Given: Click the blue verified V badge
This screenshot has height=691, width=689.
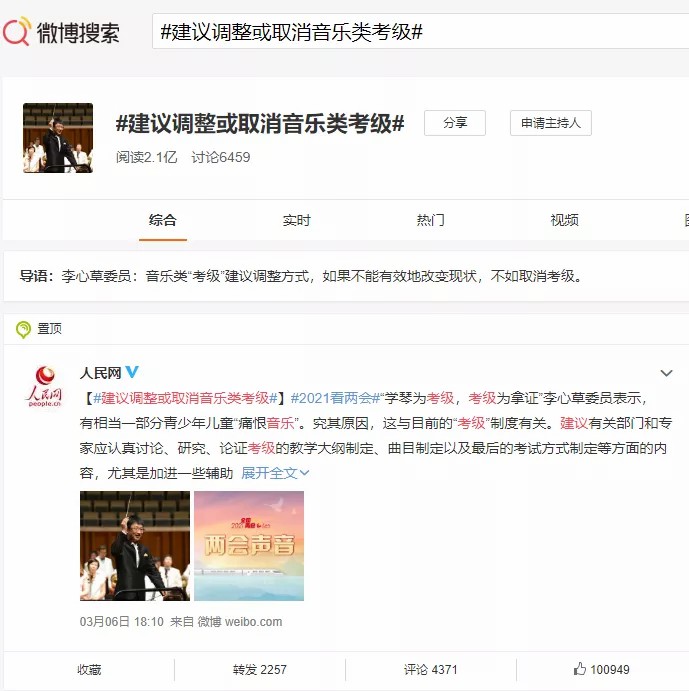Looking at the screenshot, I should tap(132, 372).
